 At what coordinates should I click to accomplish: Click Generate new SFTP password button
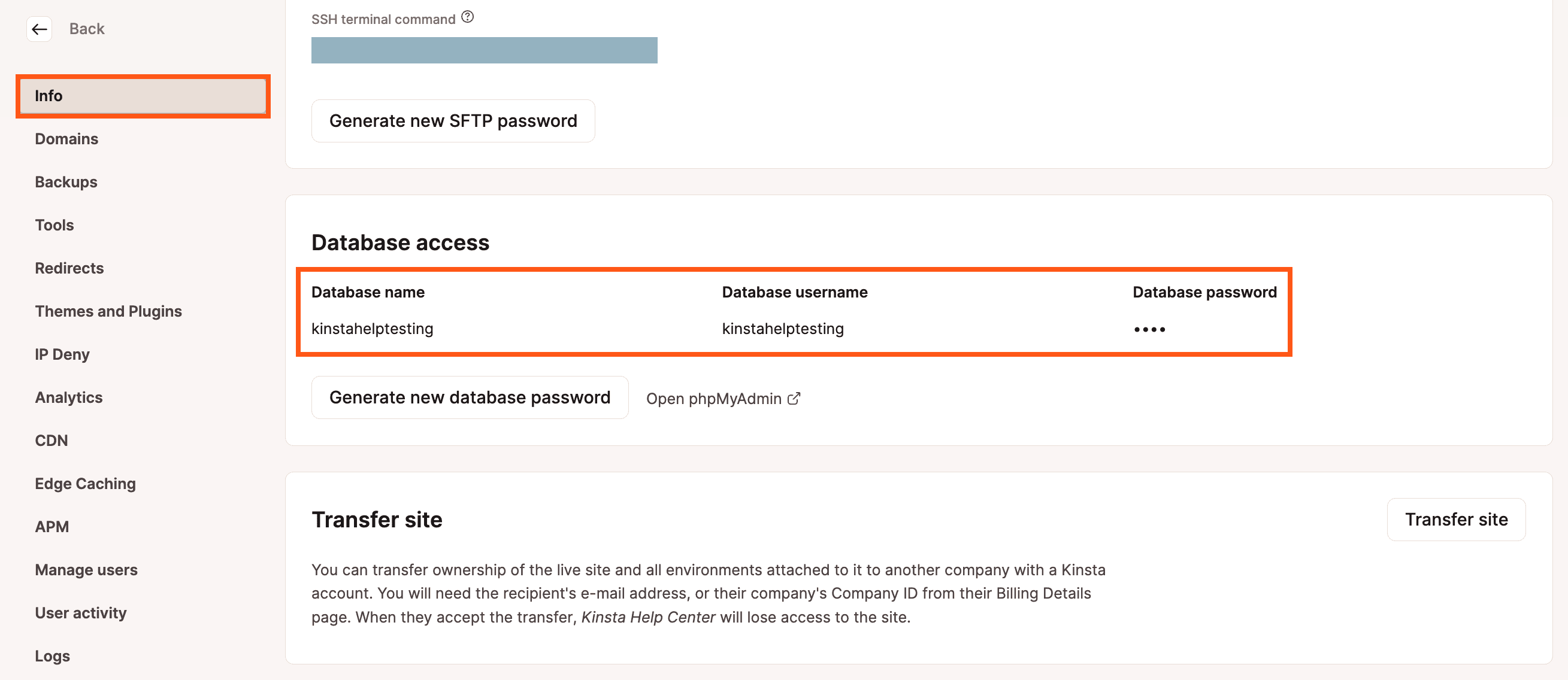(x=452, y=120)
